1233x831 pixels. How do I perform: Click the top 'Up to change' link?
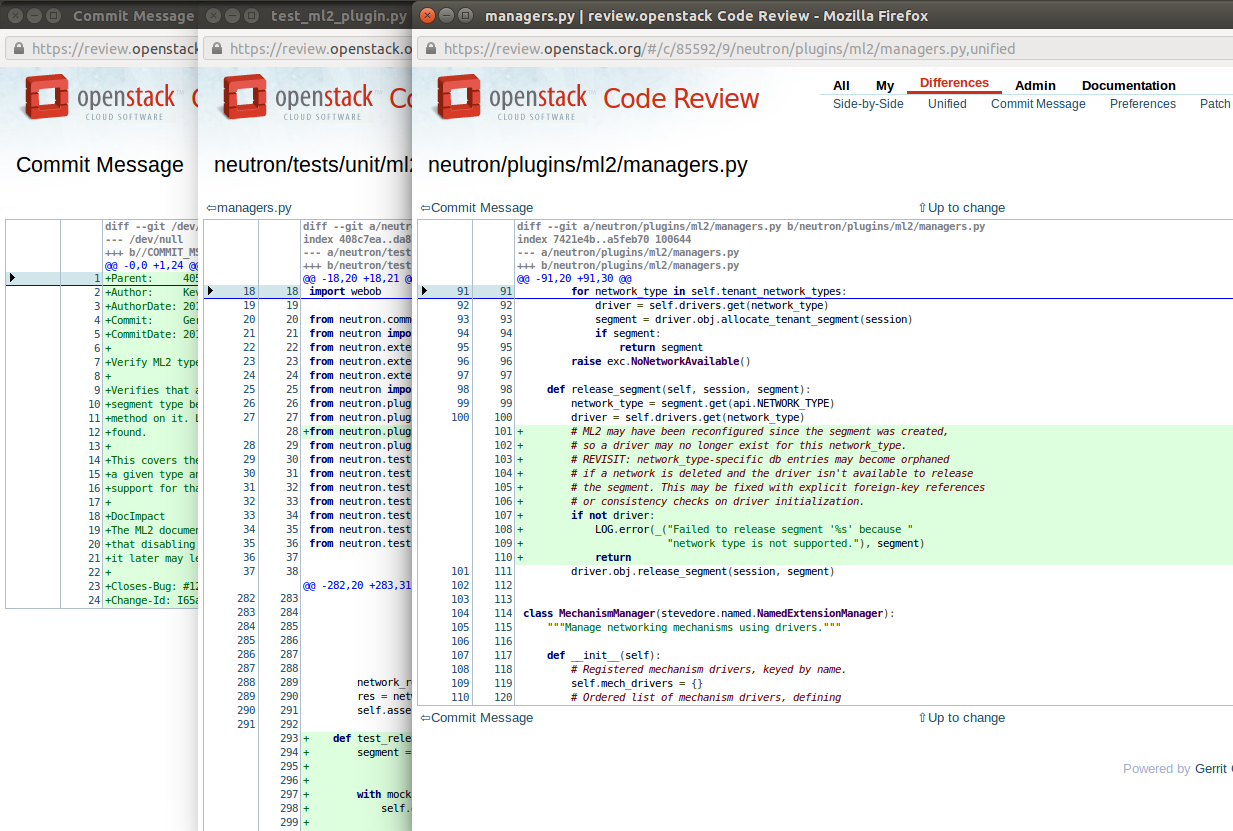click(x=961, y=208)
